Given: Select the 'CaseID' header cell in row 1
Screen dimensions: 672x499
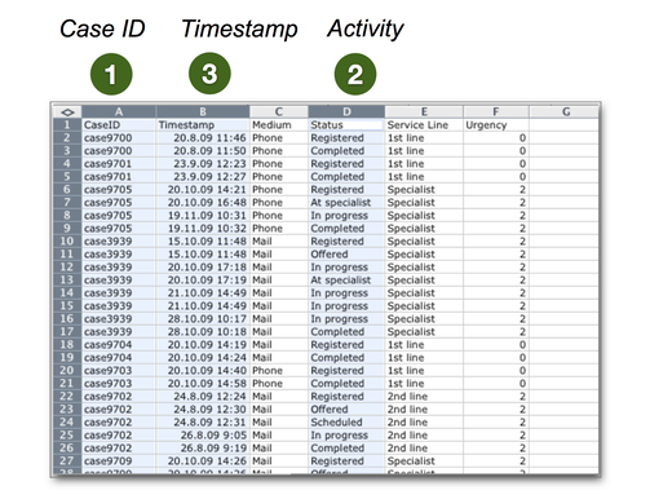Looking at the screenshot, I should (x=117, y=125).
